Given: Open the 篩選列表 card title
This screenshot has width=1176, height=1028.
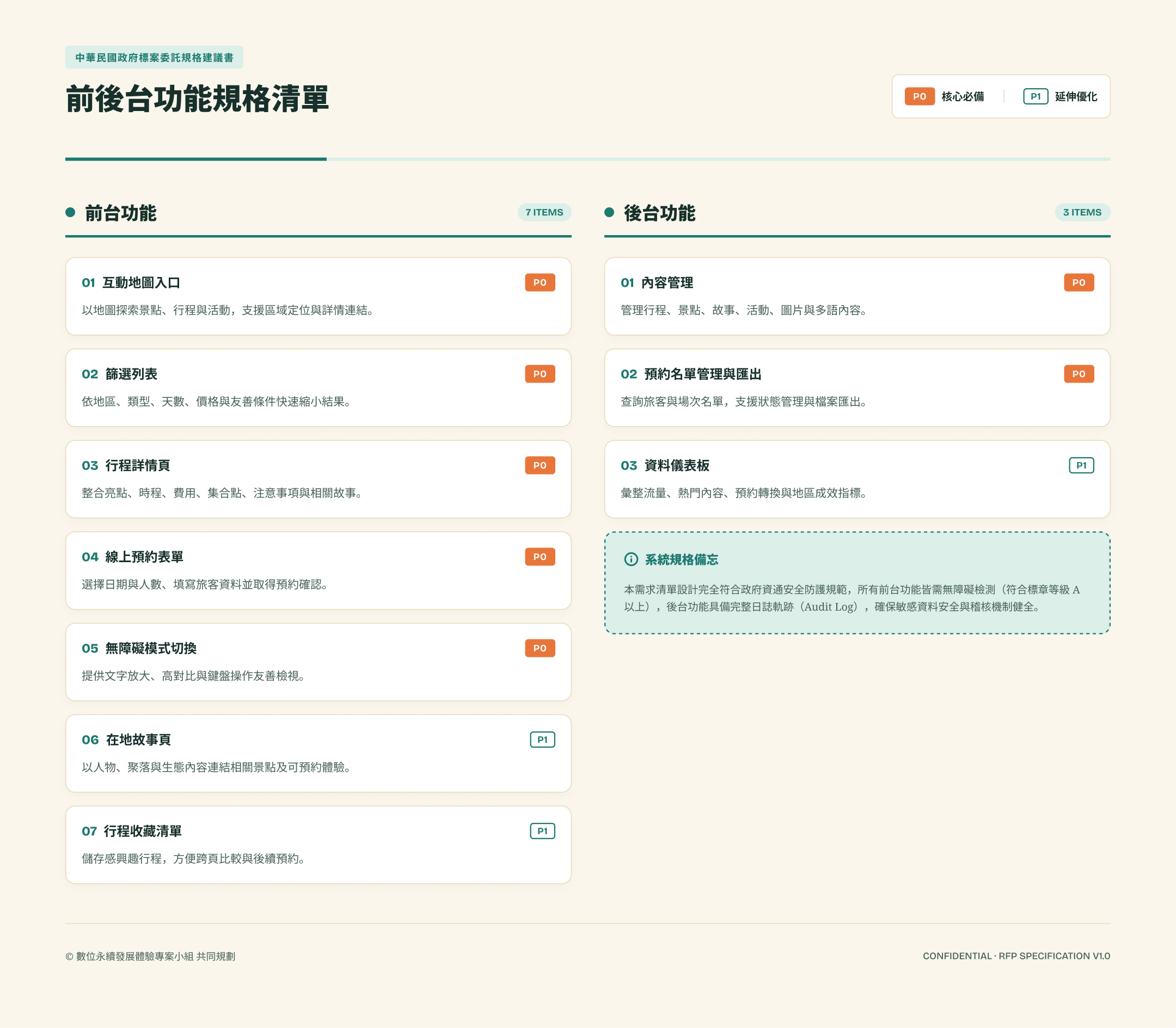Looking at the screenshot, I should point(131,374).
